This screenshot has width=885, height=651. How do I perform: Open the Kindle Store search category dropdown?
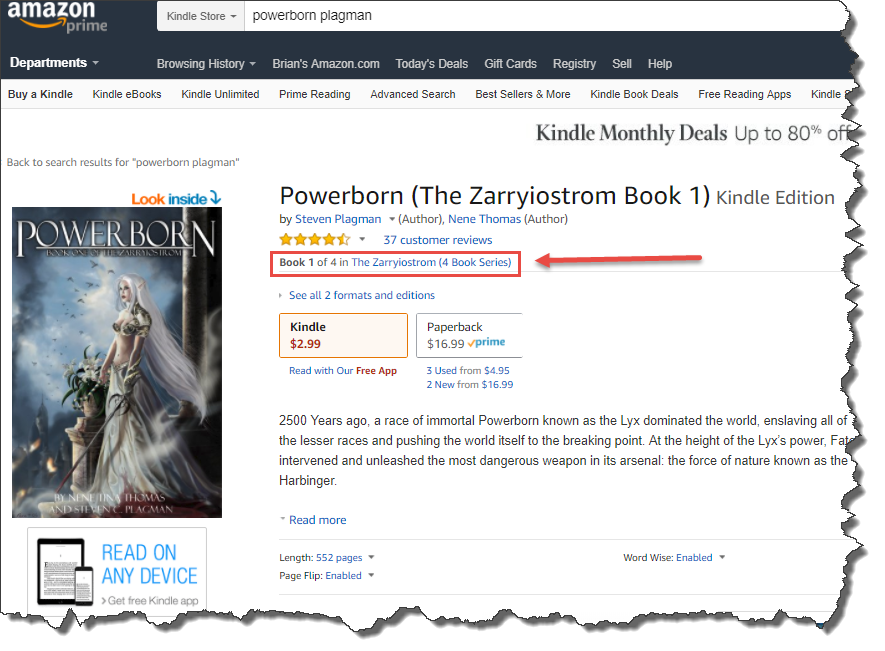point(201,16)
